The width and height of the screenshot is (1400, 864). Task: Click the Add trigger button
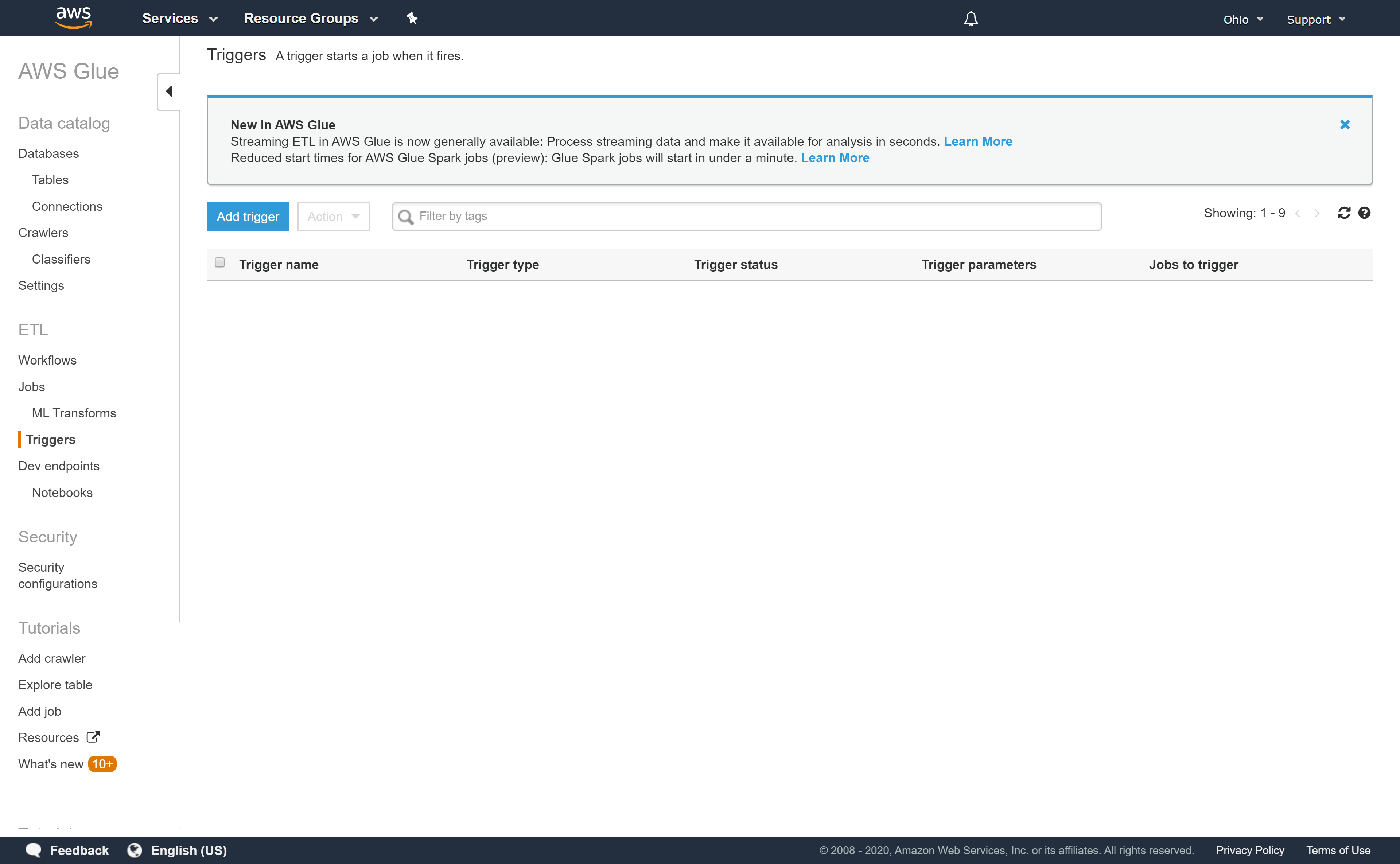[248, 217]
